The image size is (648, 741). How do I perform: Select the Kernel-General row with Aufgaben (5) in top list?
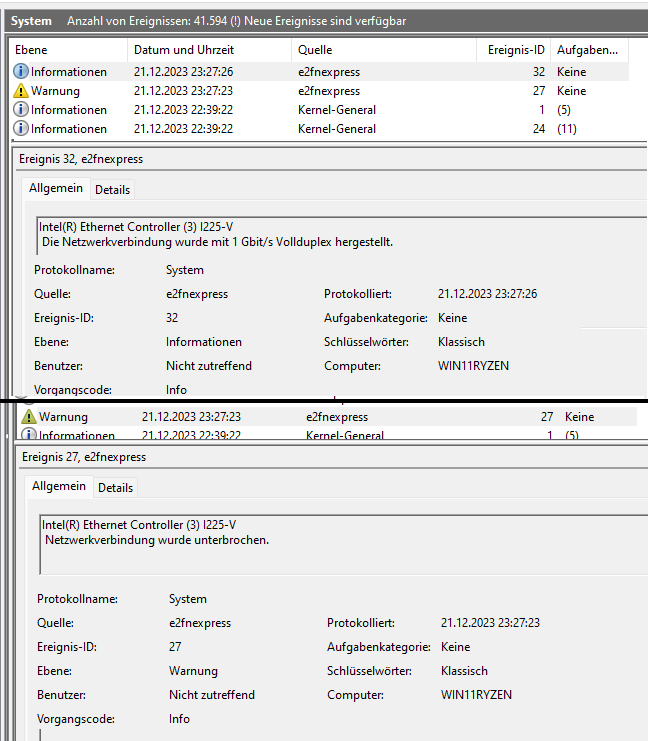320,110
